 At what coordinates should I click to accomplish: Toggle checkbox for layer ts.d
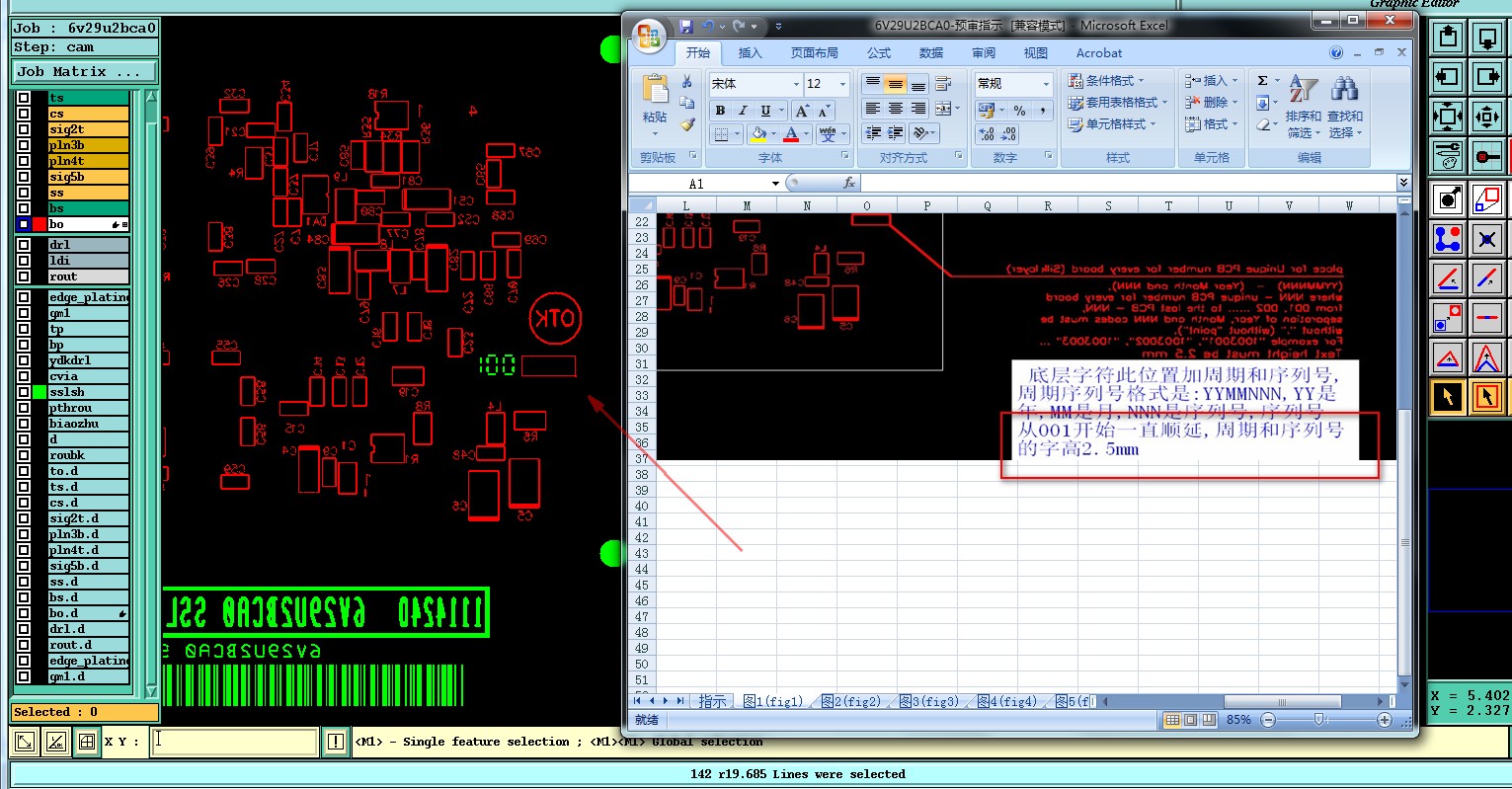click(x=24, y=487)
